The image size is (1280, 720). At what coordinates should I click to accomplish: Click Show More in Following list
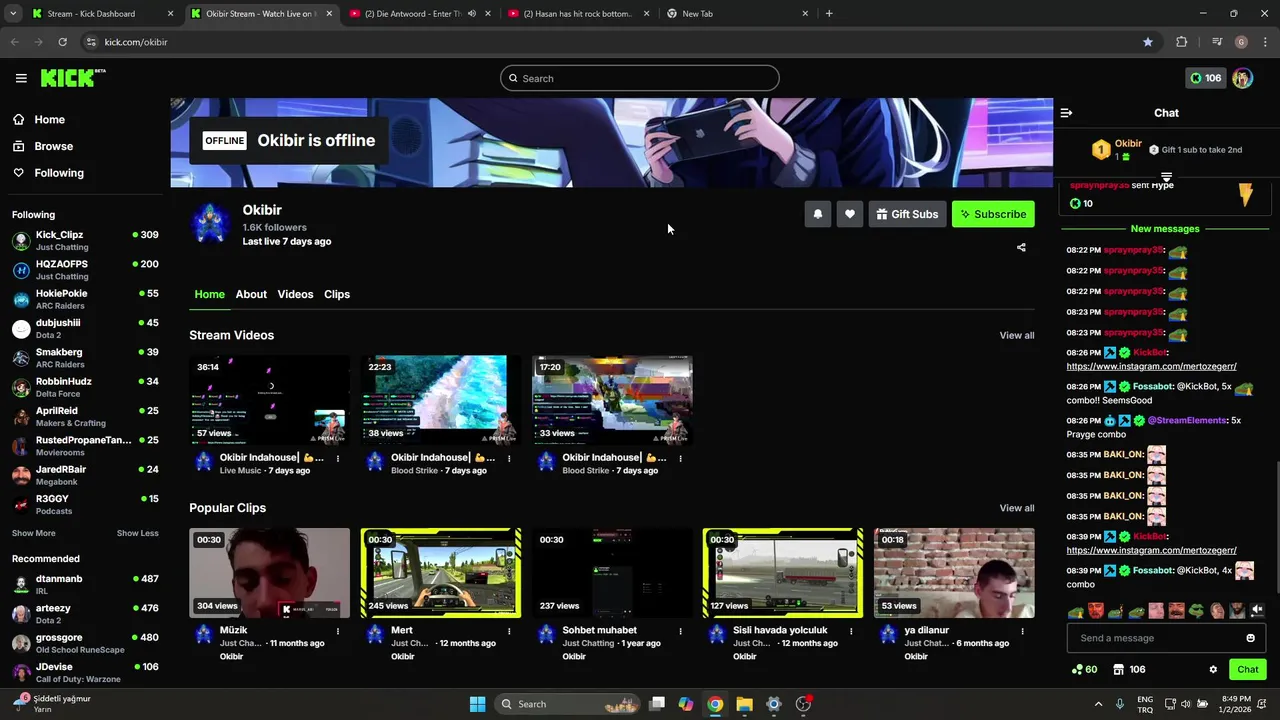click(34, 533)
